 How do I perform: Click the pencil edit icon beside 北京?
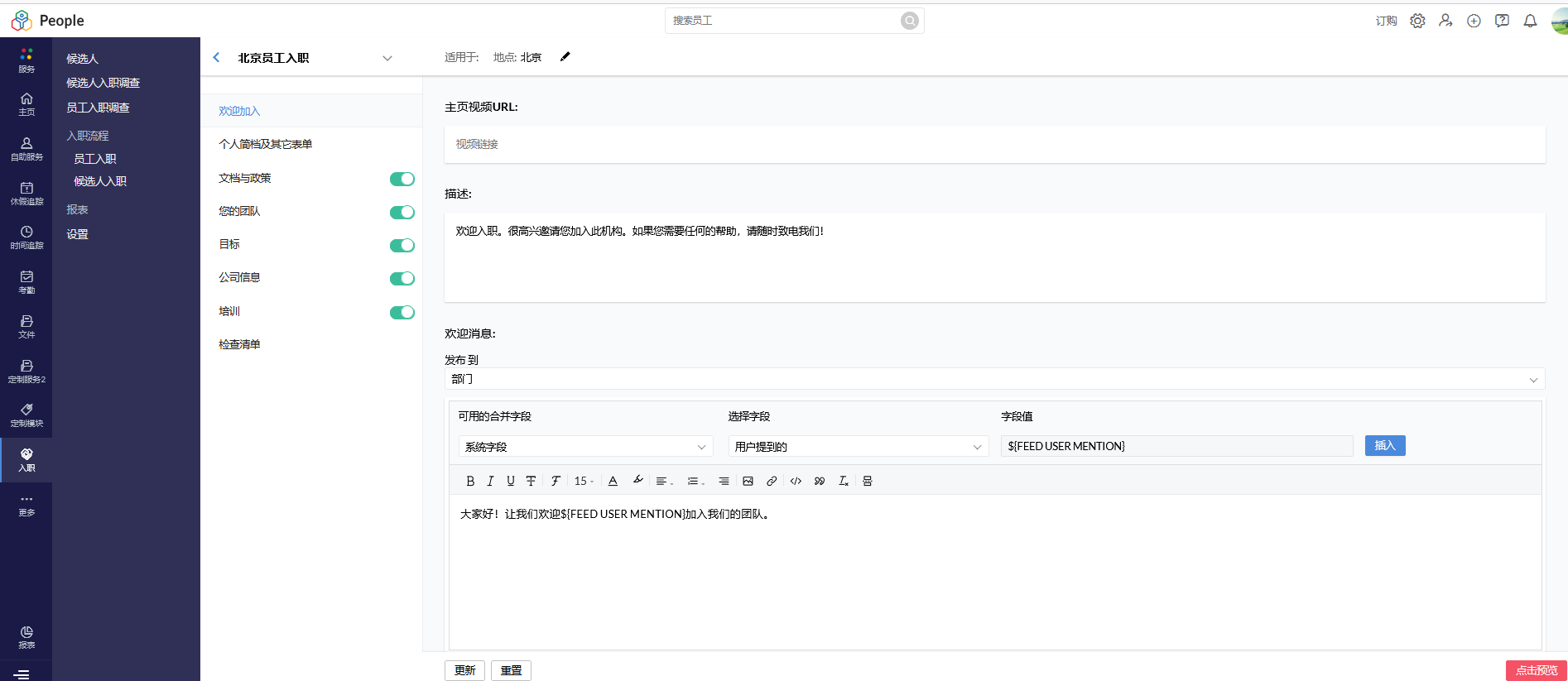pyautogui.click(x=565, y=57)
